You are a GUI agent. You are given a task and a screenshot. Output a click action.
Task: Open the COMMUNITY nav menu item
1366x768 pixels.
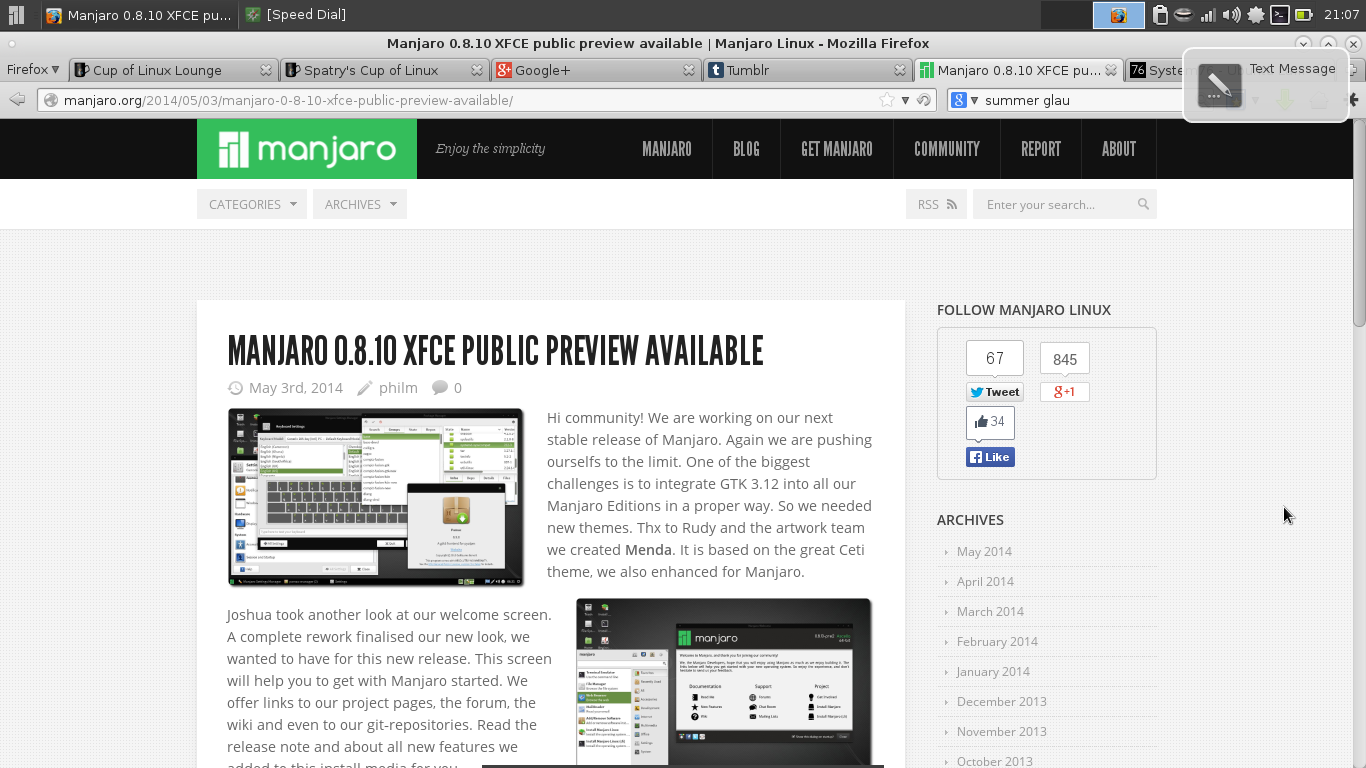pyautogui.click(x=947, y=149)
